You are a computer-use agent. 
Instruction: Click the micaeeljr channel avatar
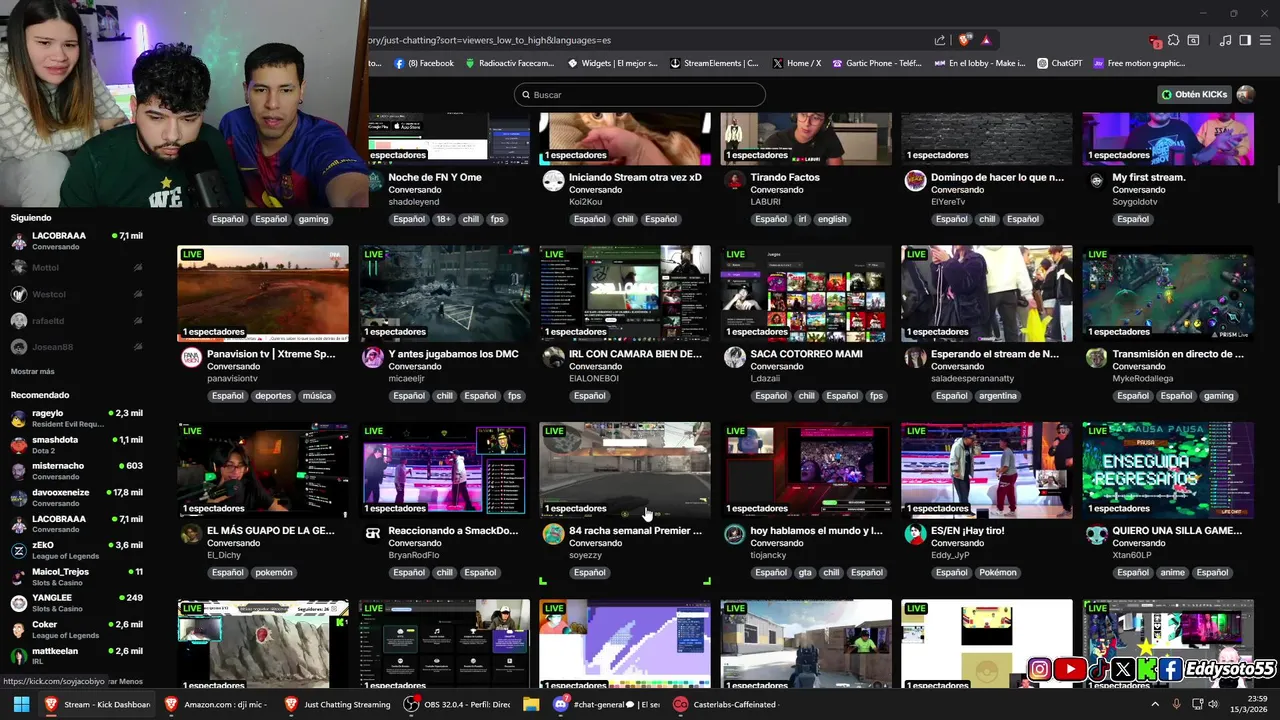point(372,358)
